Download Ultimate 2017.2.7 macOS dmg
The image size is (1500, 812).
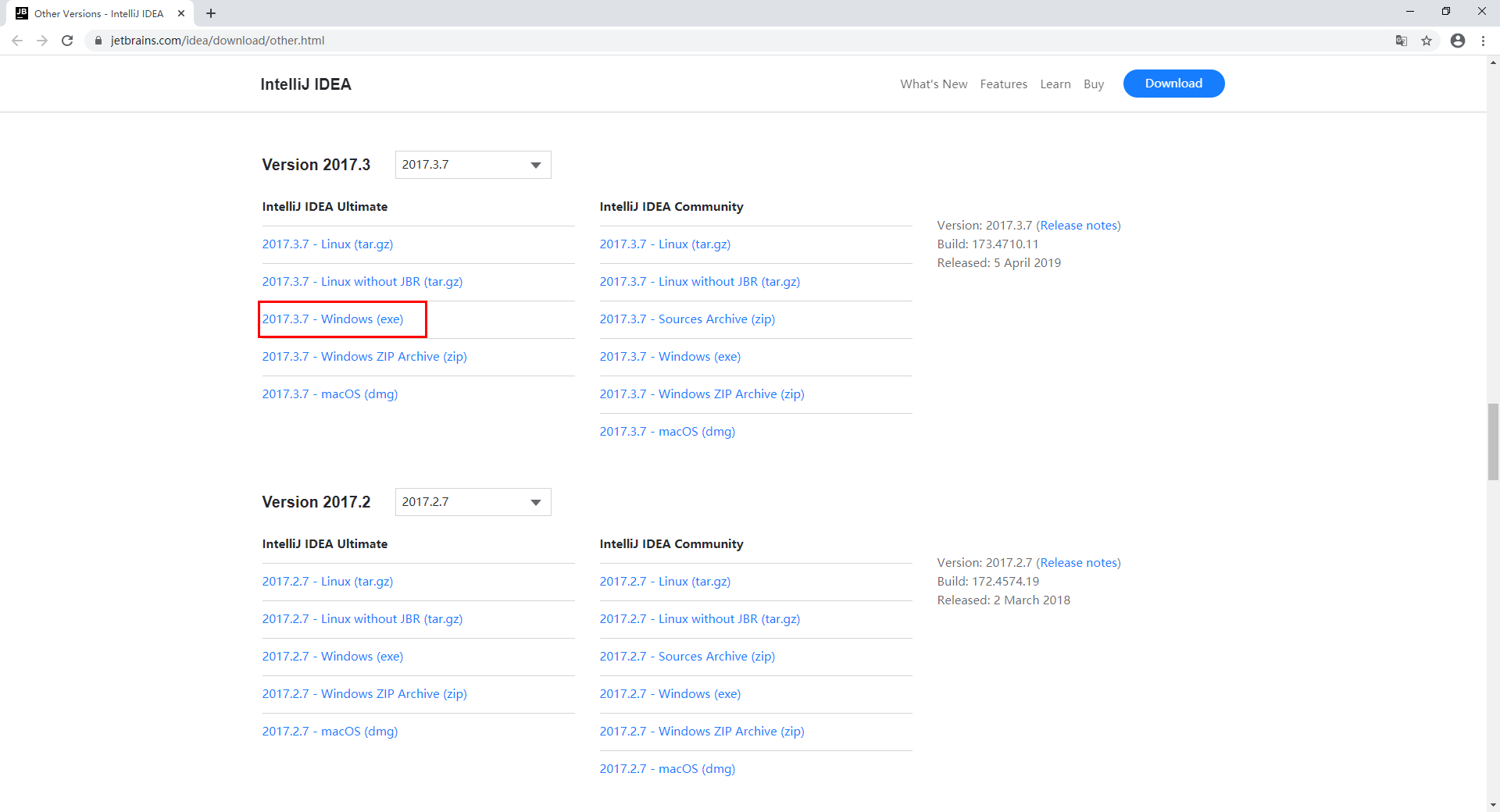330,732
